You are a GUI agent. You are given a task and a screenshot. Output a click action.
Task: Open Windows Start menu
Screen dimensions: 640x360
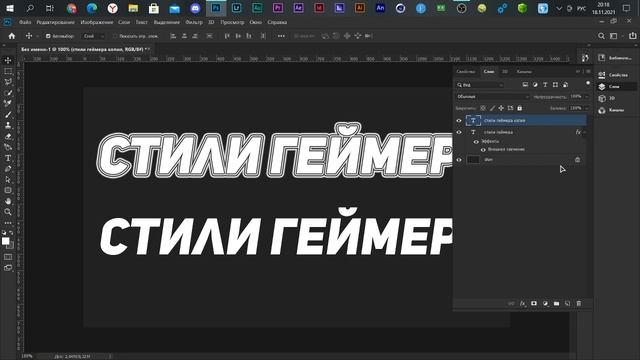[x=10, y=8]
